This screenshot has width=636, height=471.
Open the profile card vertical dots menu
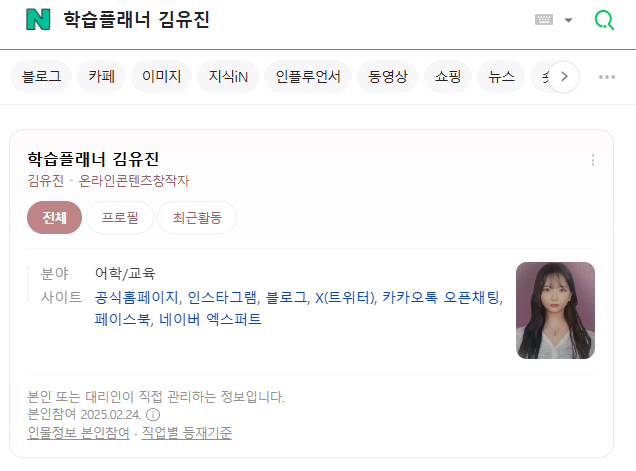(x=593, y=160)
